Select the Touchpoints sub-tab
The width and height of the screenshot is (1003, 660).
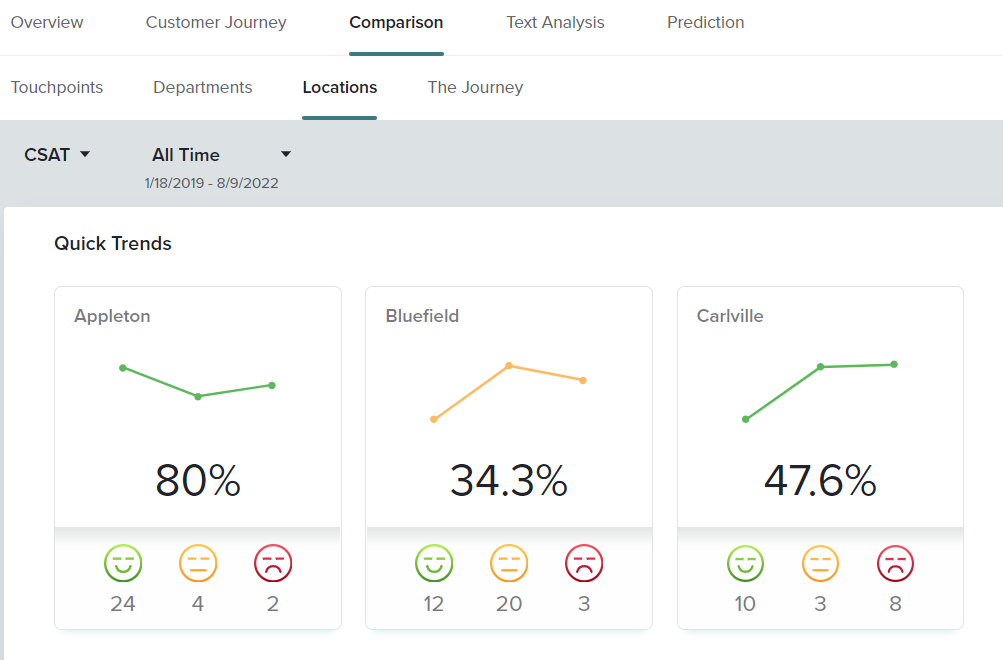[x=57, y=87]
